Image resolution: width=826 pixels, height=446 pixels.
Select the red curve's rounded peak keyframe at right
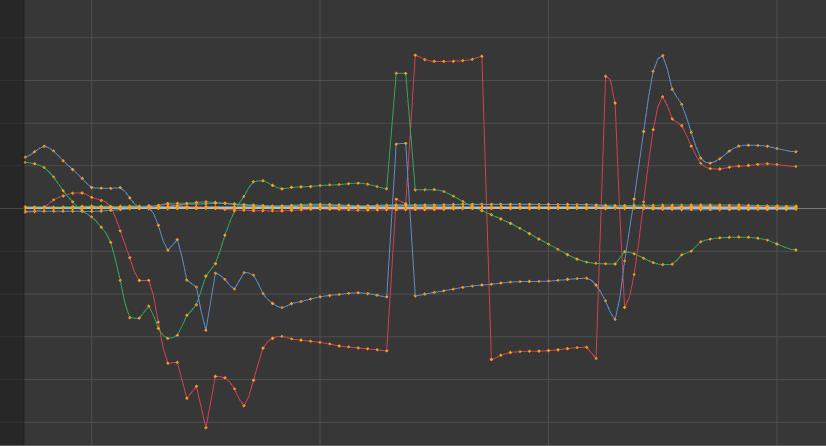pyautogui.click(x=662, y=97)
